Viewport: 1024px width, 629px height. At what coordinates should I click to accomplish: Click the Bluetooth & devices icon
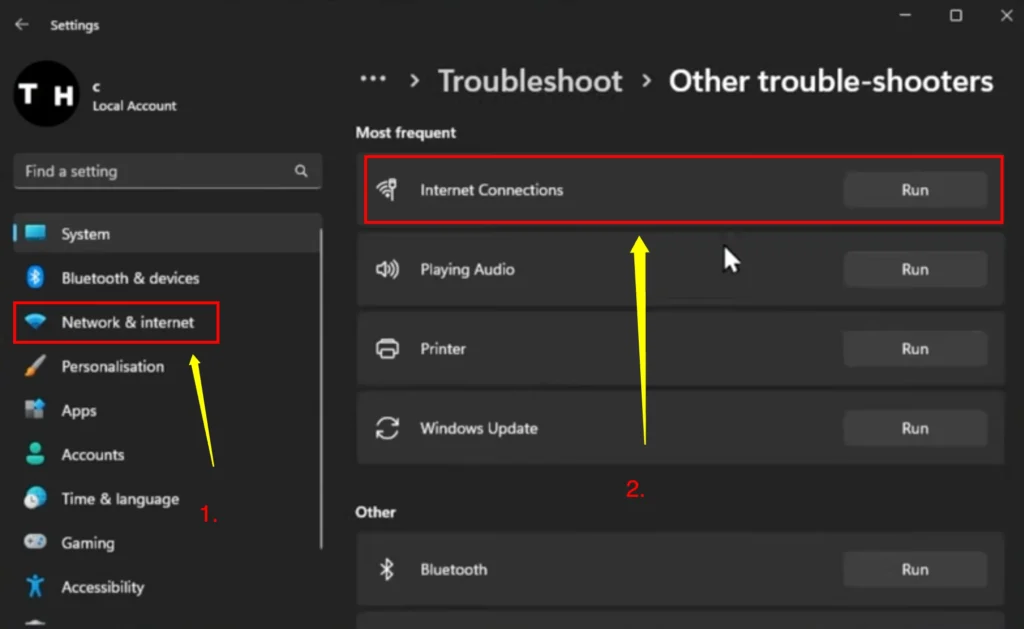tap(35, 278)
